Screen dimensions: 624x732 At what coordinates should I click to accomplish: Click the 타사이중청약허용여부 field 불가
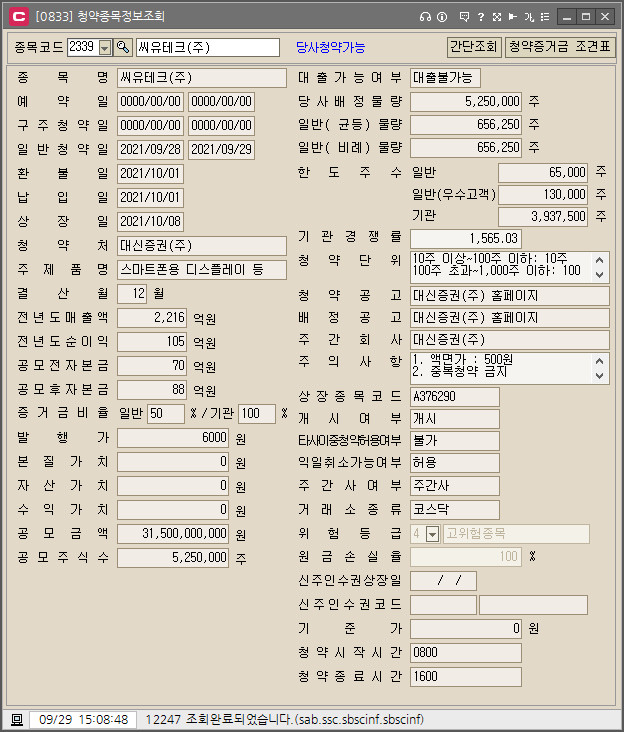click(x=455, y=441)
